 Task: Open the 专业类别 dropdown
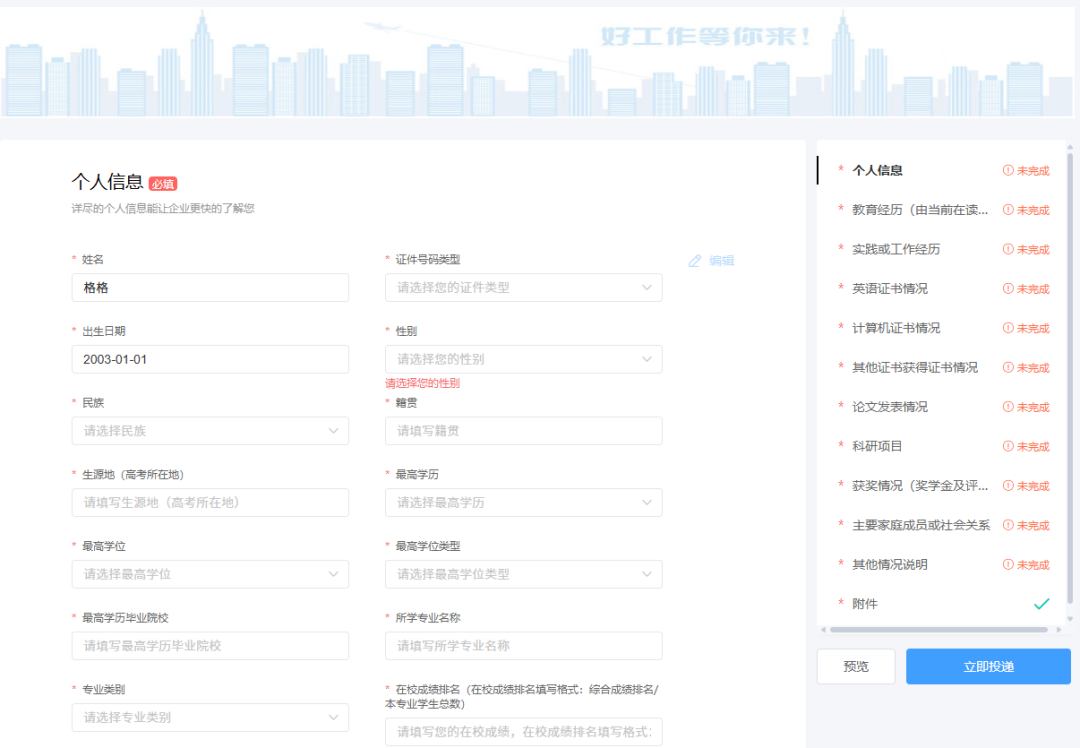tap(210, 717)
